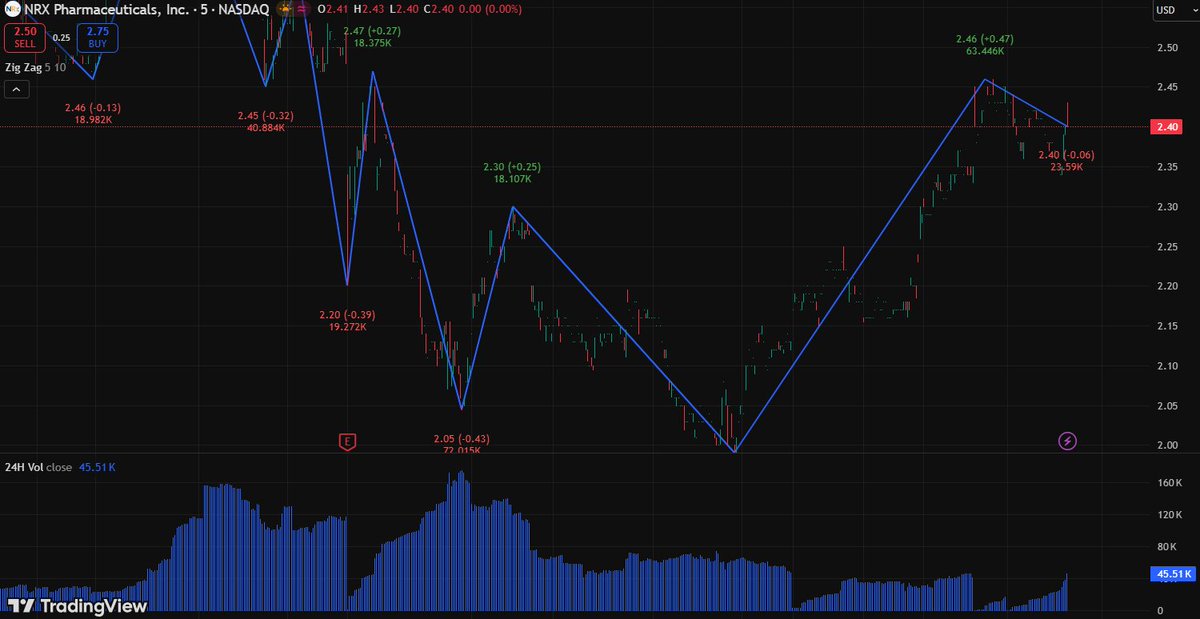
Task: Click the 0.00 (0.00%) change value
Action: click(491, 10)
